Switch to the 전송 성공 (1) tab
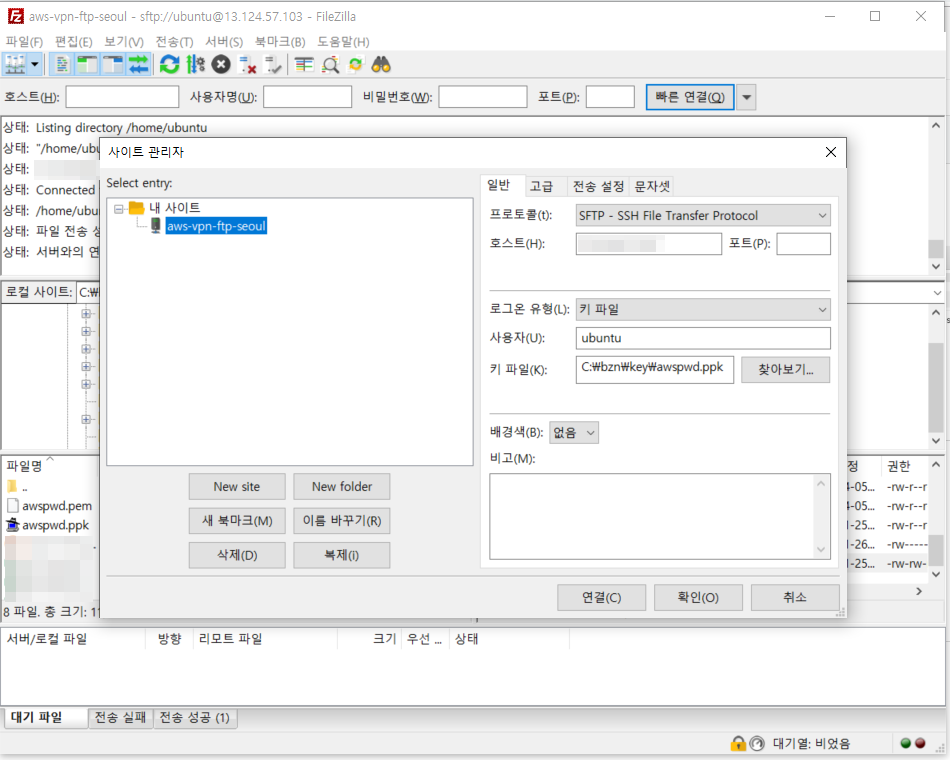950x760 pixels. [x=194, y=718]
